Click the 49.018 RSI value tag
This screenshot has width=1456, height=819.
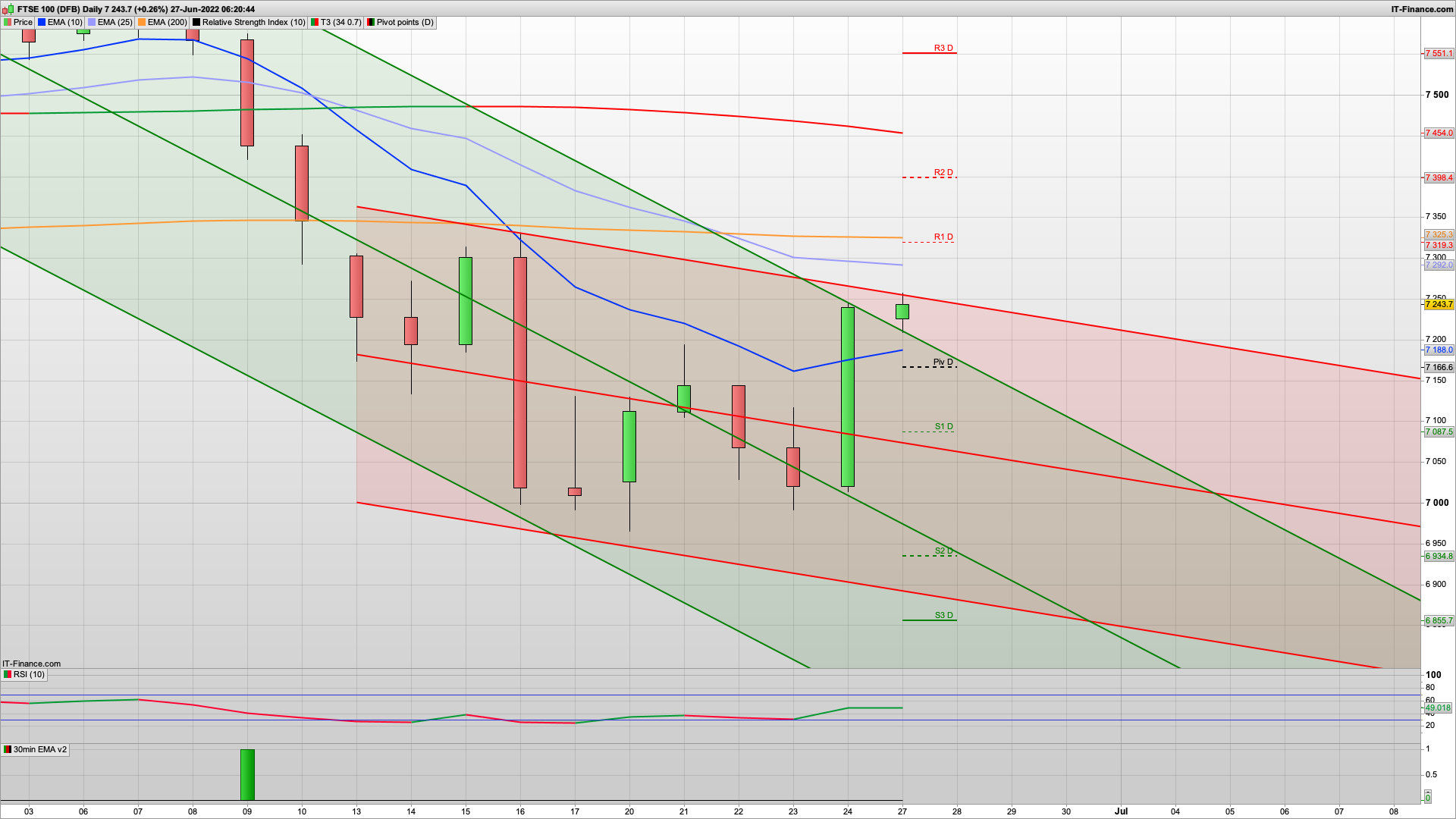(x=1438, y=708)
